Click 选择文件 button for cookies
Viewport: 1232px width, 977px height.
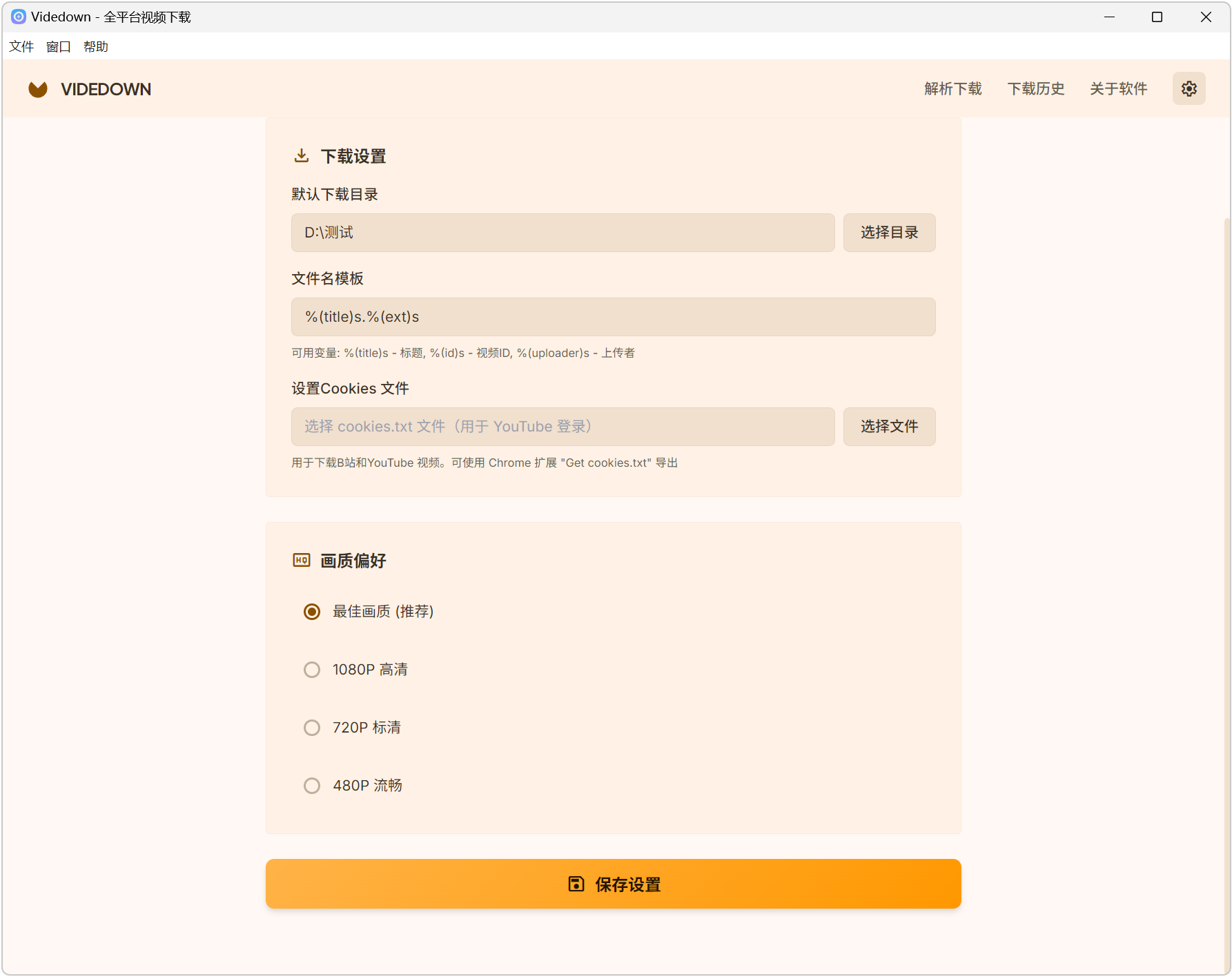pos(890,427)
